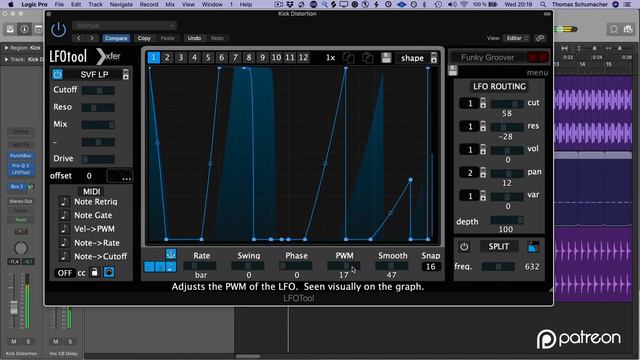
Task: Adjust the depth slider
Action: pyautogui.click(x=507, y=220)
